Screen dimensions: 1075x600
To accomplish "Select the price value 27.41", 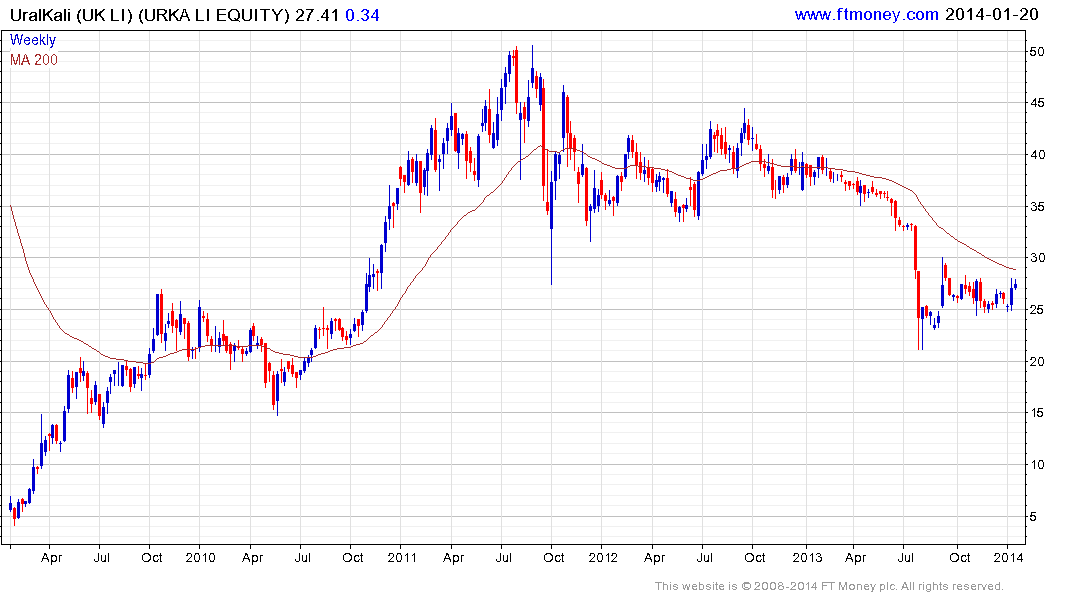I will tap(317, 15).
